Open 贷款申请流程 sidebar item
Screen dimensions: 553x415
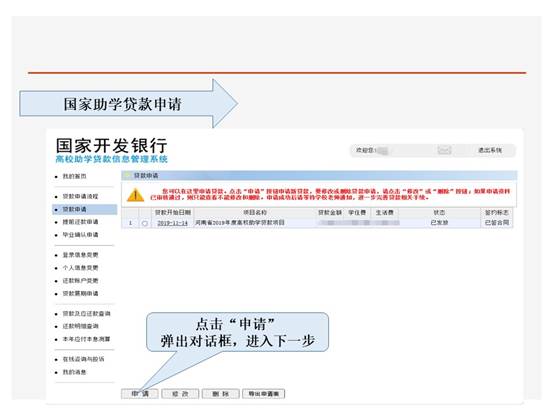point(80,196)
